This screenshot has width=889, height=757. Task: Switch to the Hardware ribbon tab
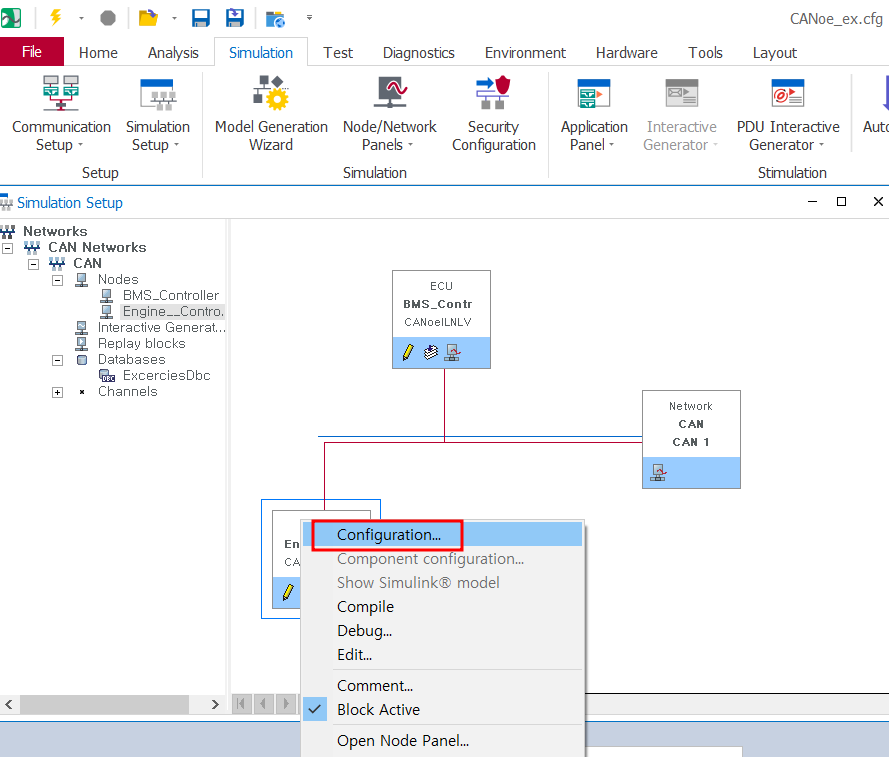point(626,53)
